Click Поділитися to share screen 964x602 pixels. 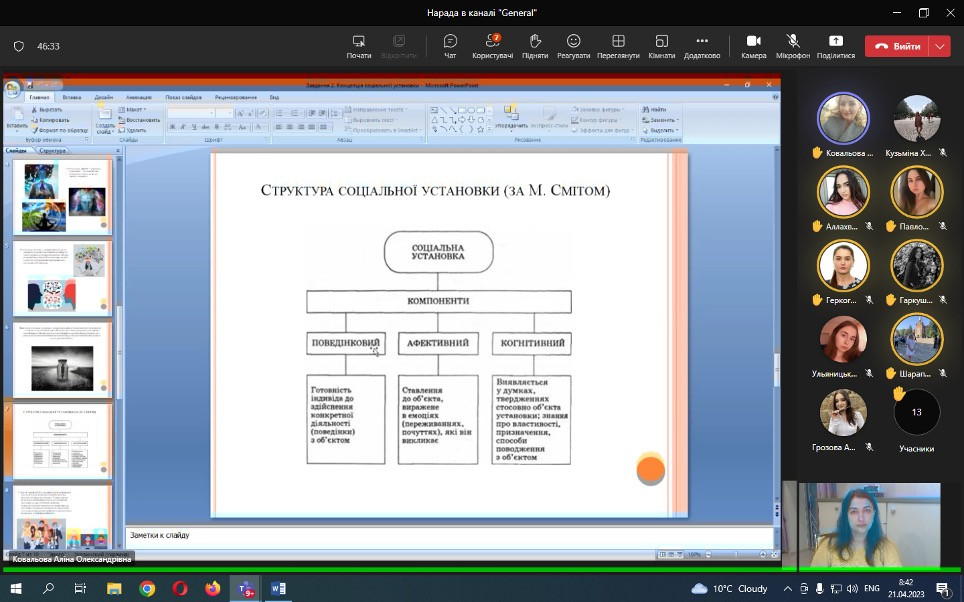pyautogui.click(x=835, y=46)
